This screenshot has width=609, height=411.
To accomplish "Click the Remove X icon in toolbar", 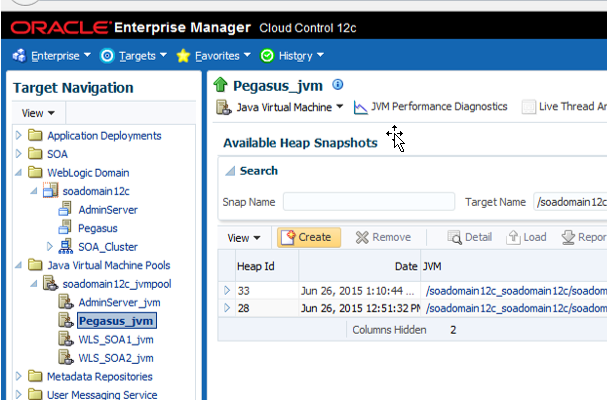I will pos(362,237).
